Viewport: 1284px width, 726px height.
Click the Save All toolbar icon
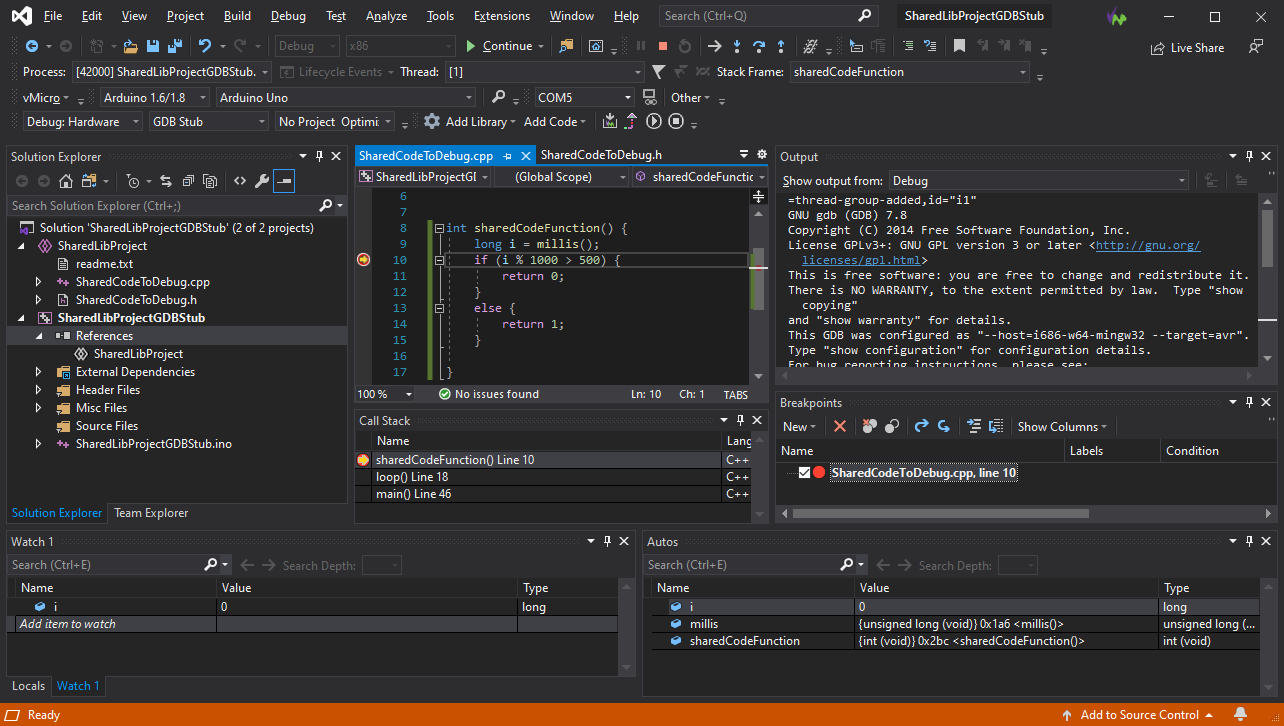(x=174, y=46)
